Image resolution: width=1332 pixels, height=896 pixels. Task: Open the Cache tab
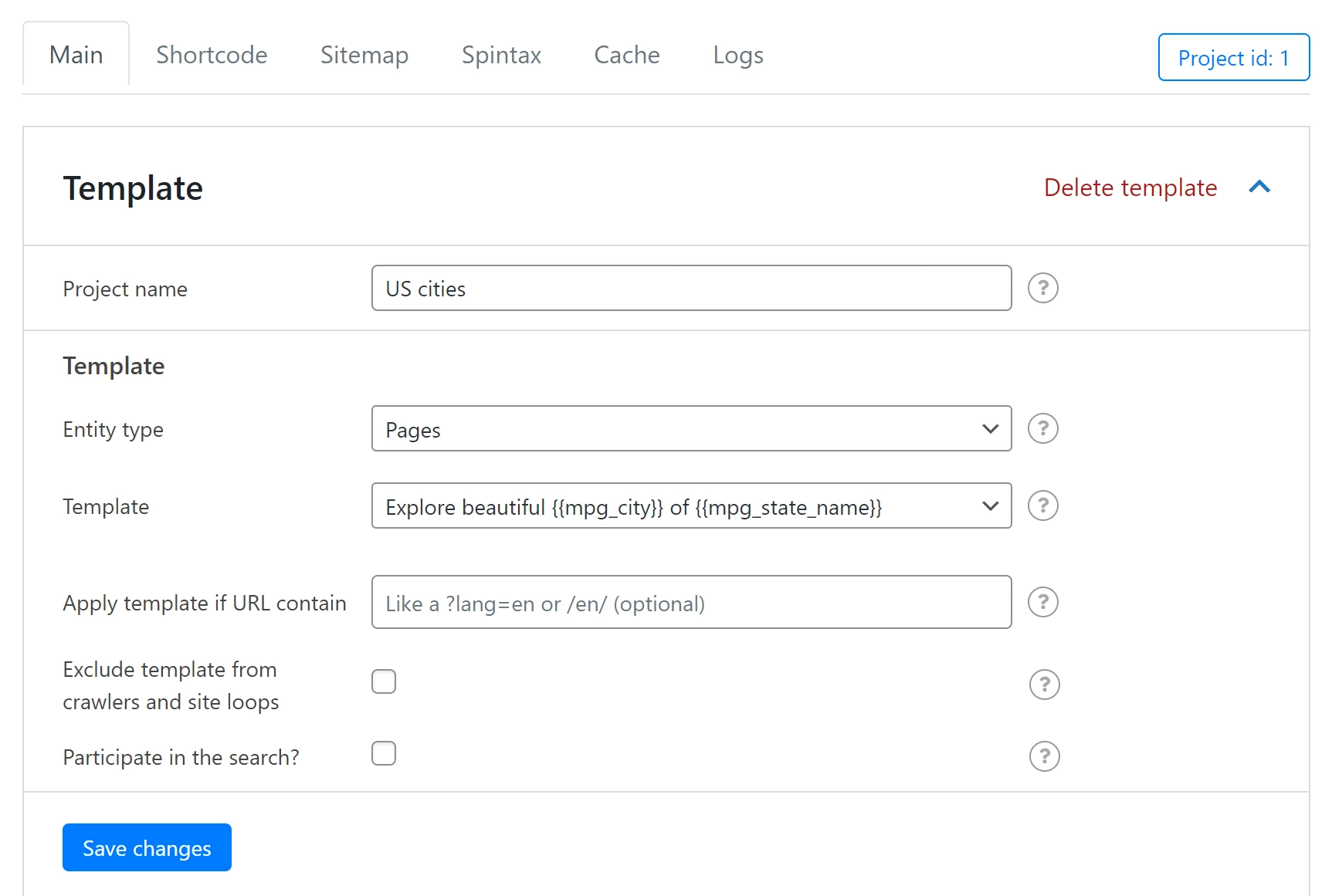tap(626, 55)
